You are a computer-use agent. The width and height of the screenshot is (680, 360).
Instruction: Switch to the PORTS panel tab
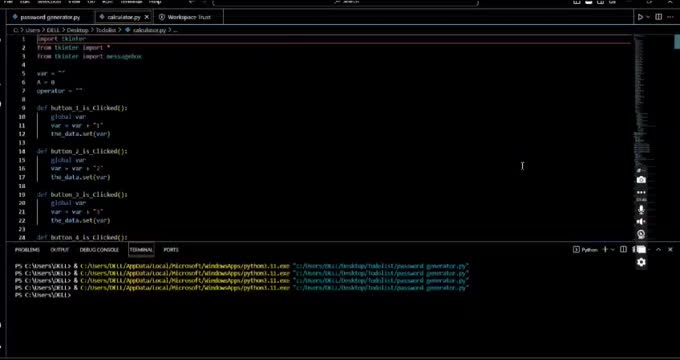[171, 250]
